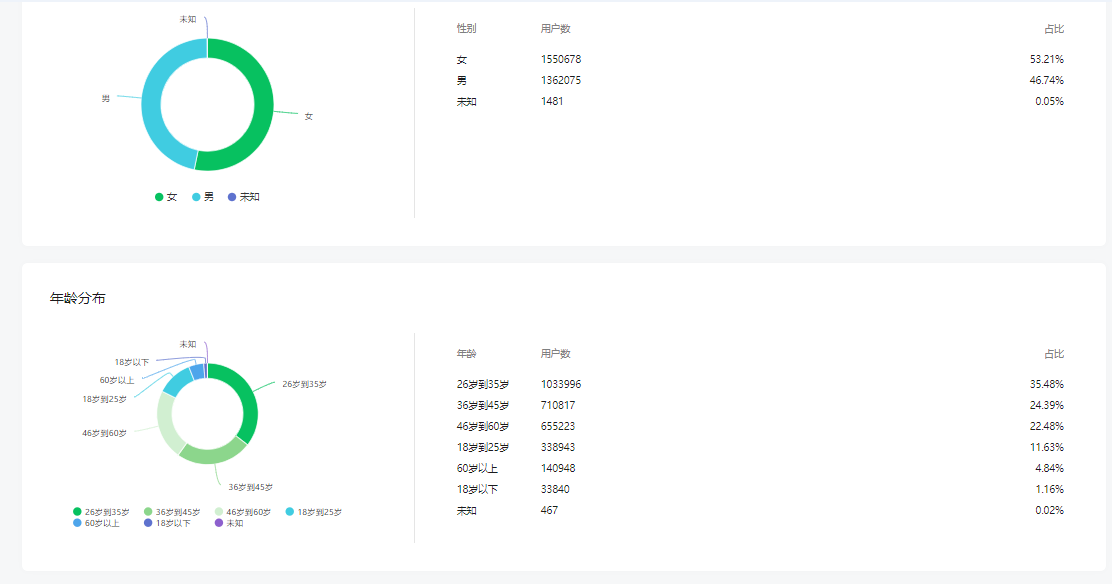Click the 0.02% percentage value
1112x584 pixels.
tap(1050, 510)
